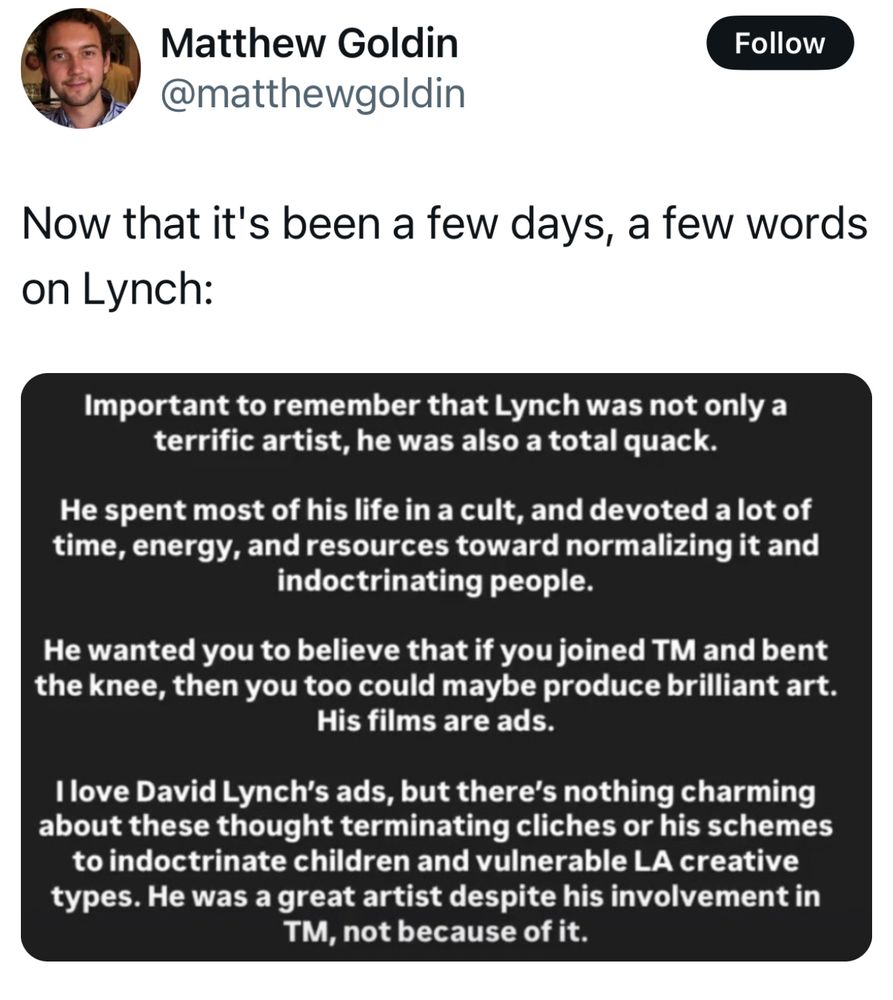Open Matthew Goldin's profile photo
The height and width of the screenshot is (1000, 893).
coord(80,68)
